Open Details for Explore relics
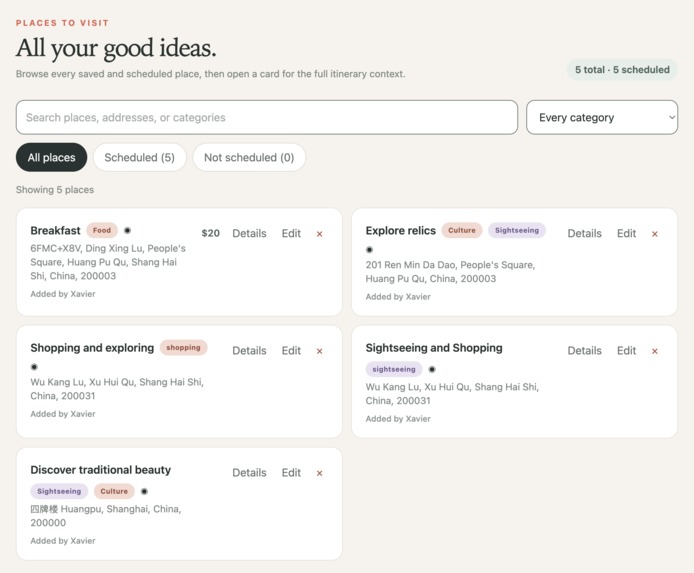This screenshot has height=573, width=694. [x=585, y=233]
